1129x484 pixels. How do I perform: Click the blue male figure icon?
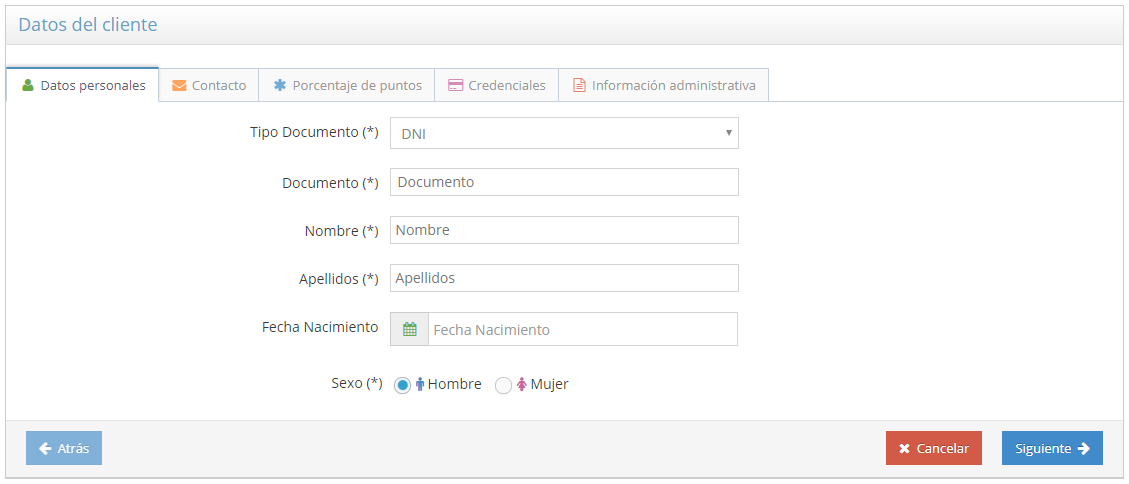420,384
